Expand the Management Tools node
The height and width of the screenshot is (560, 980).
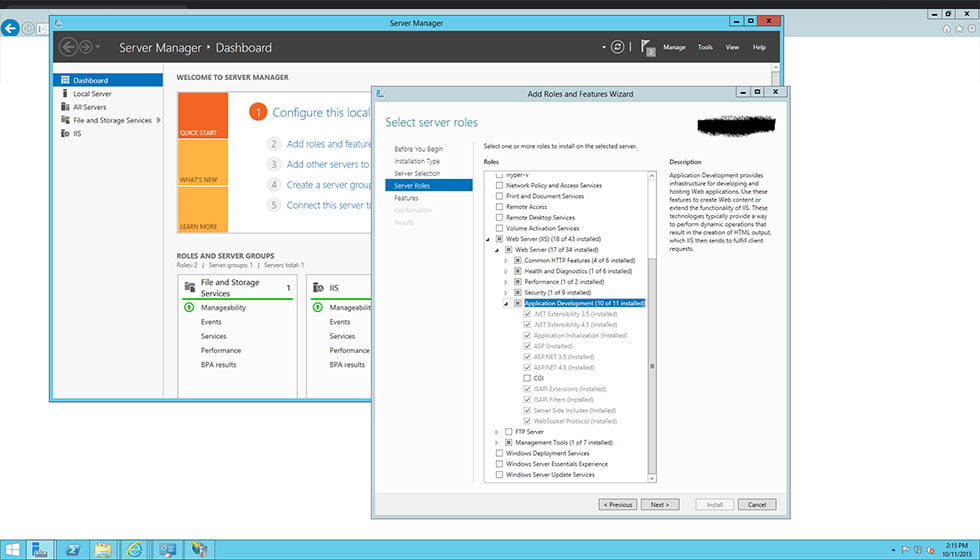498,442
